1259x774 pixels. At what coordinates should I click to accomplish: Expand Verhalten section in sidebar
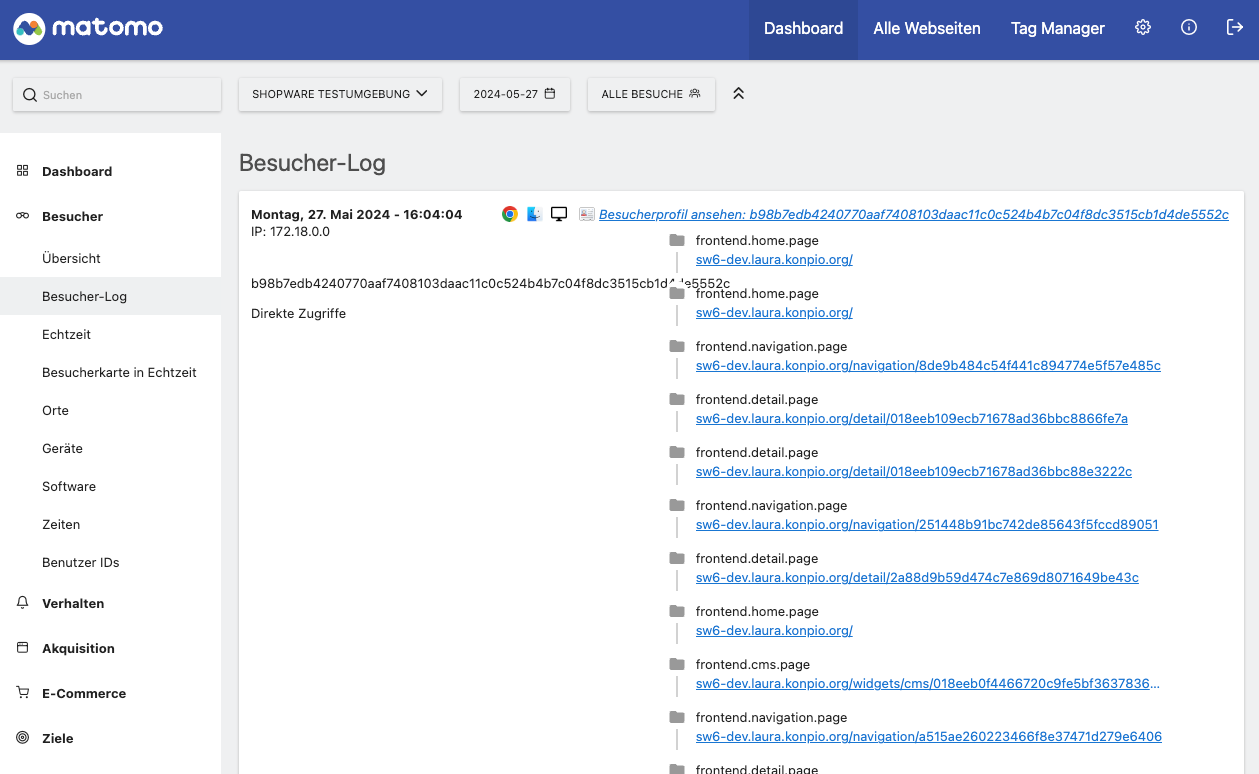tap(73, 603)
